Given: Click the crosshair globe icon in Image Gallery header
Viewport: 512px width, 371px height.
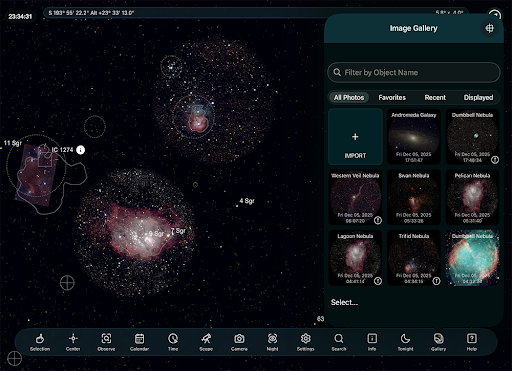Looking at the screenshot, I should [489, 28].
